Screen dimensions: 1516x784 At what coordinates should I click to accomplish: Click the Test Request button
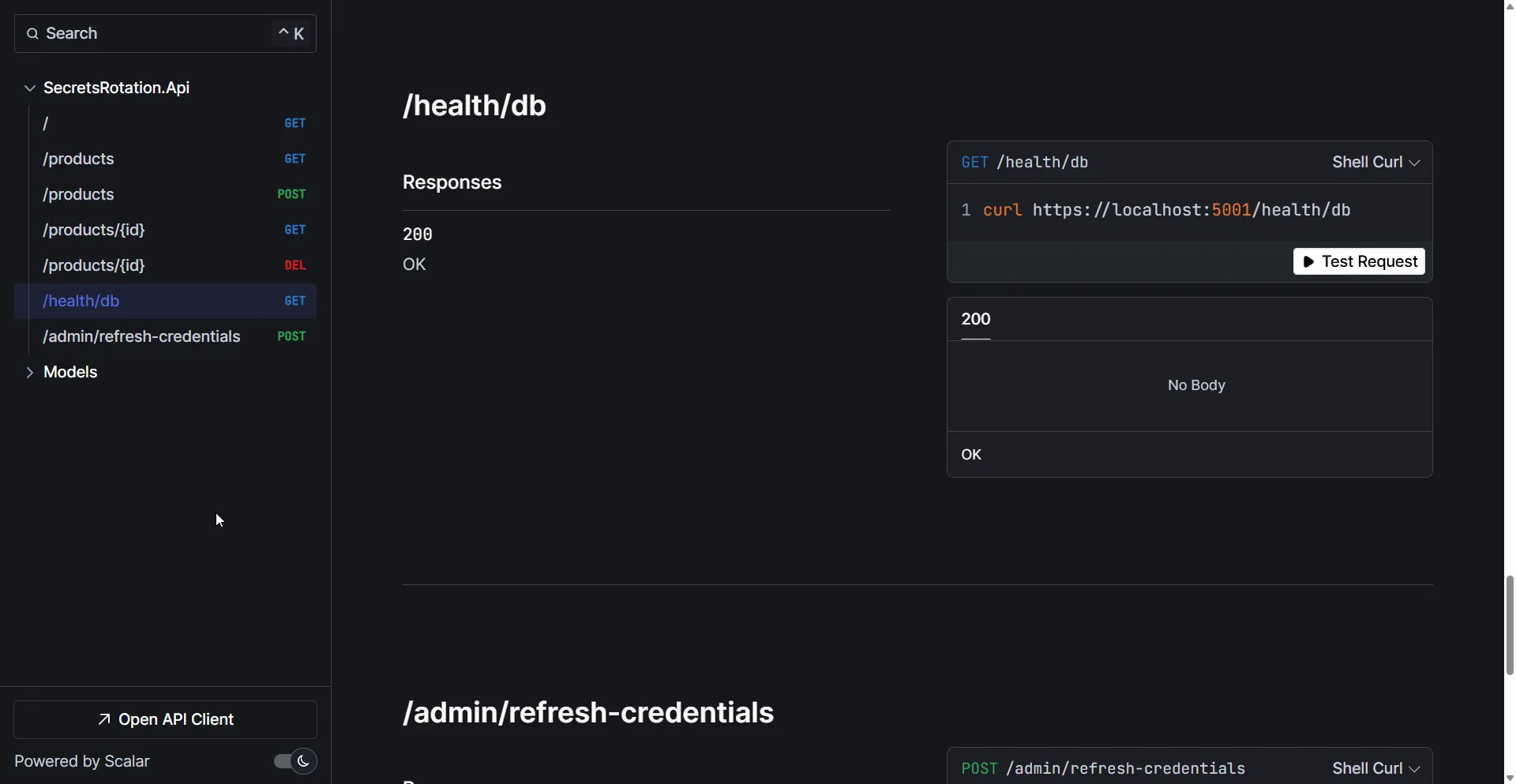tap(1360, 261)
